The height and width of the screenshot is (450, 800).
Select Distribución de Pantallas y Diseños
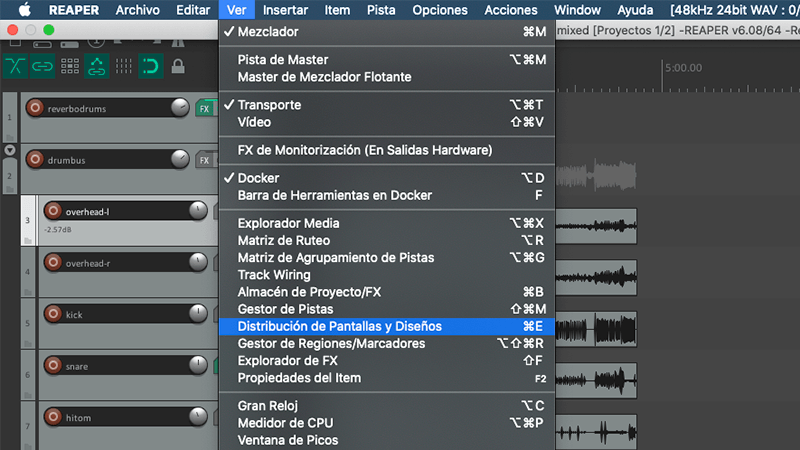[339, 326]
